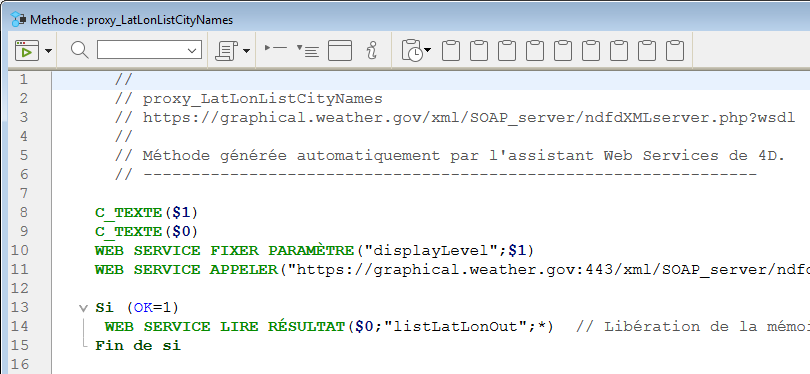The image size is (810, 374).
Task: Run the method with the green play icon
Action: [x=27, y=51]
